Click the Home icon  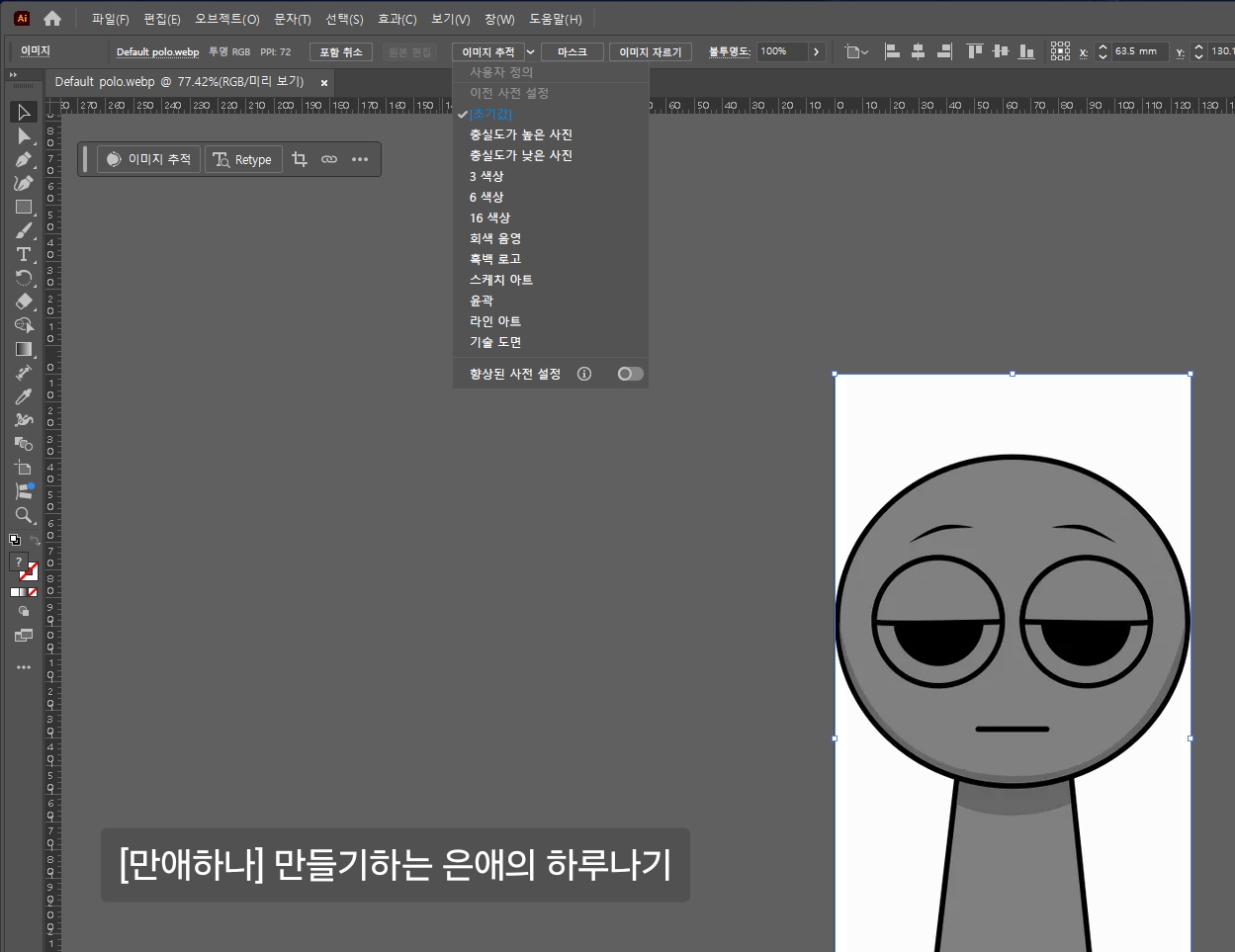pyautogui.click(x=52, y=18)
